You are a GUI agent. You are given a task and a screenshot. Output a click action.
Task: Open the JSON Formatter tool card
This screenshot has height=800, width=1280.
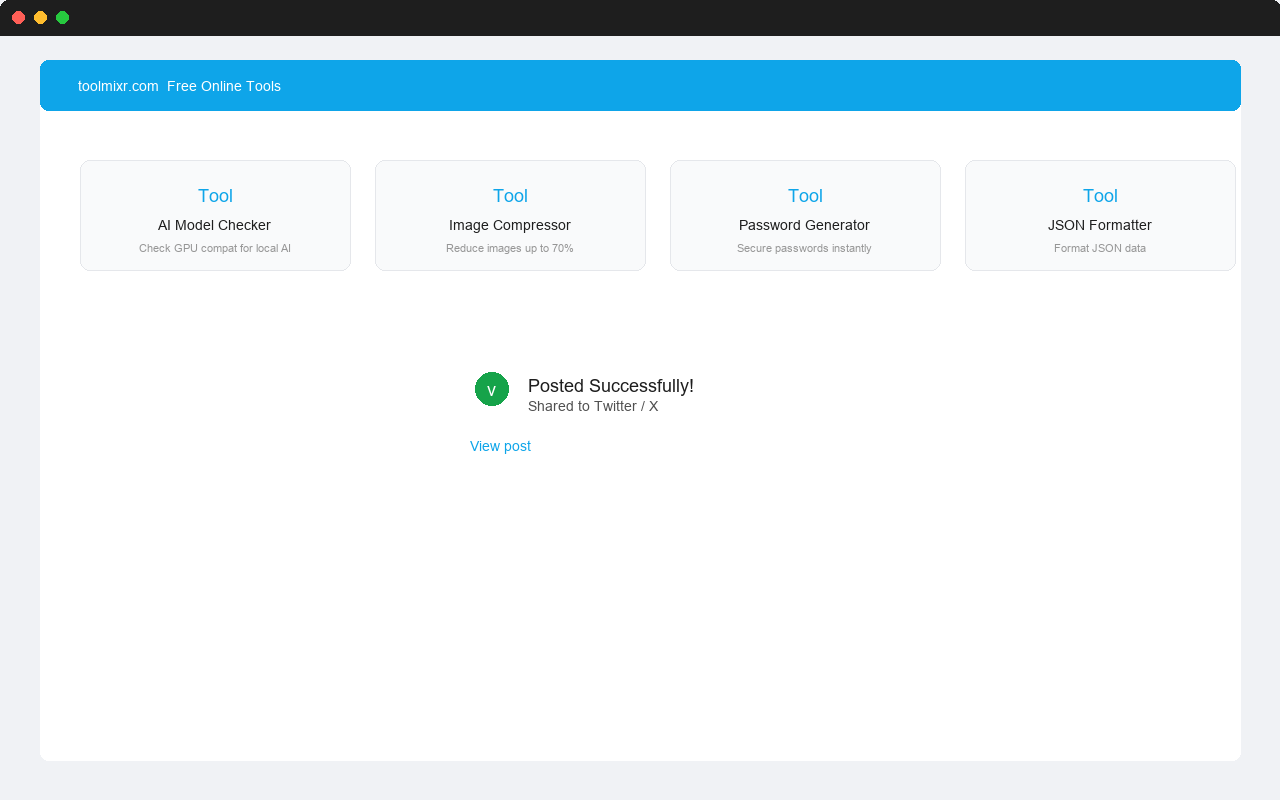pyautogui.click(x=1100, y=215)
